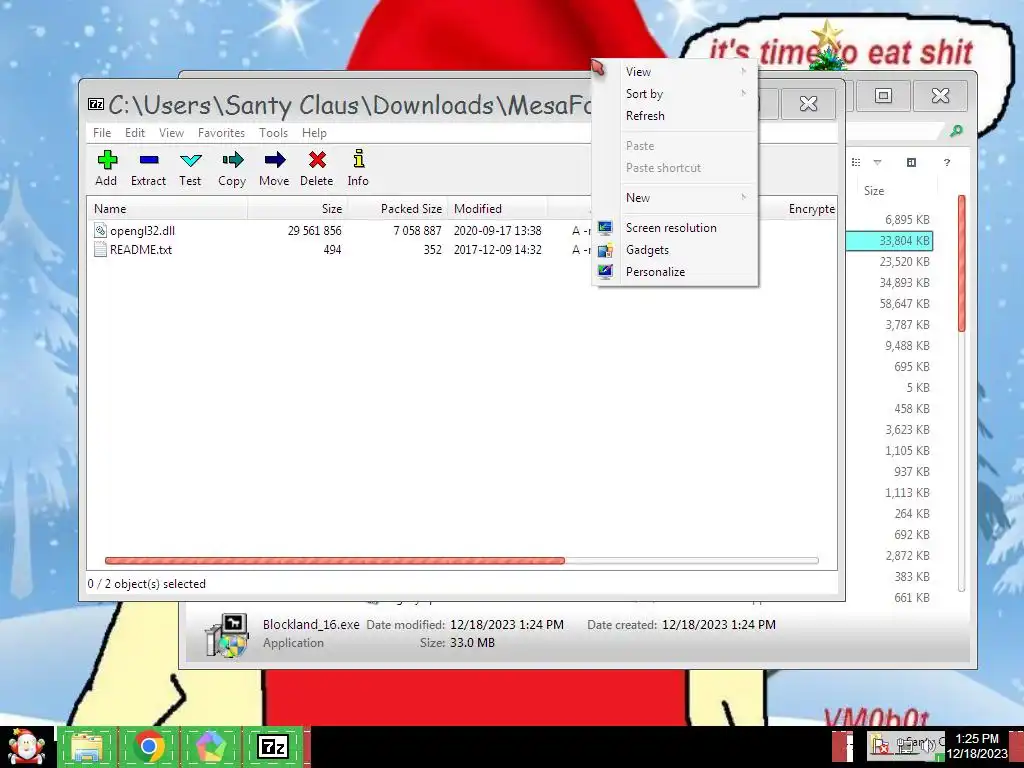Click the opengl32.dll file icon
Image resolution: width=1024 pixels, height=768 pixels.
[x=100, y=231]
